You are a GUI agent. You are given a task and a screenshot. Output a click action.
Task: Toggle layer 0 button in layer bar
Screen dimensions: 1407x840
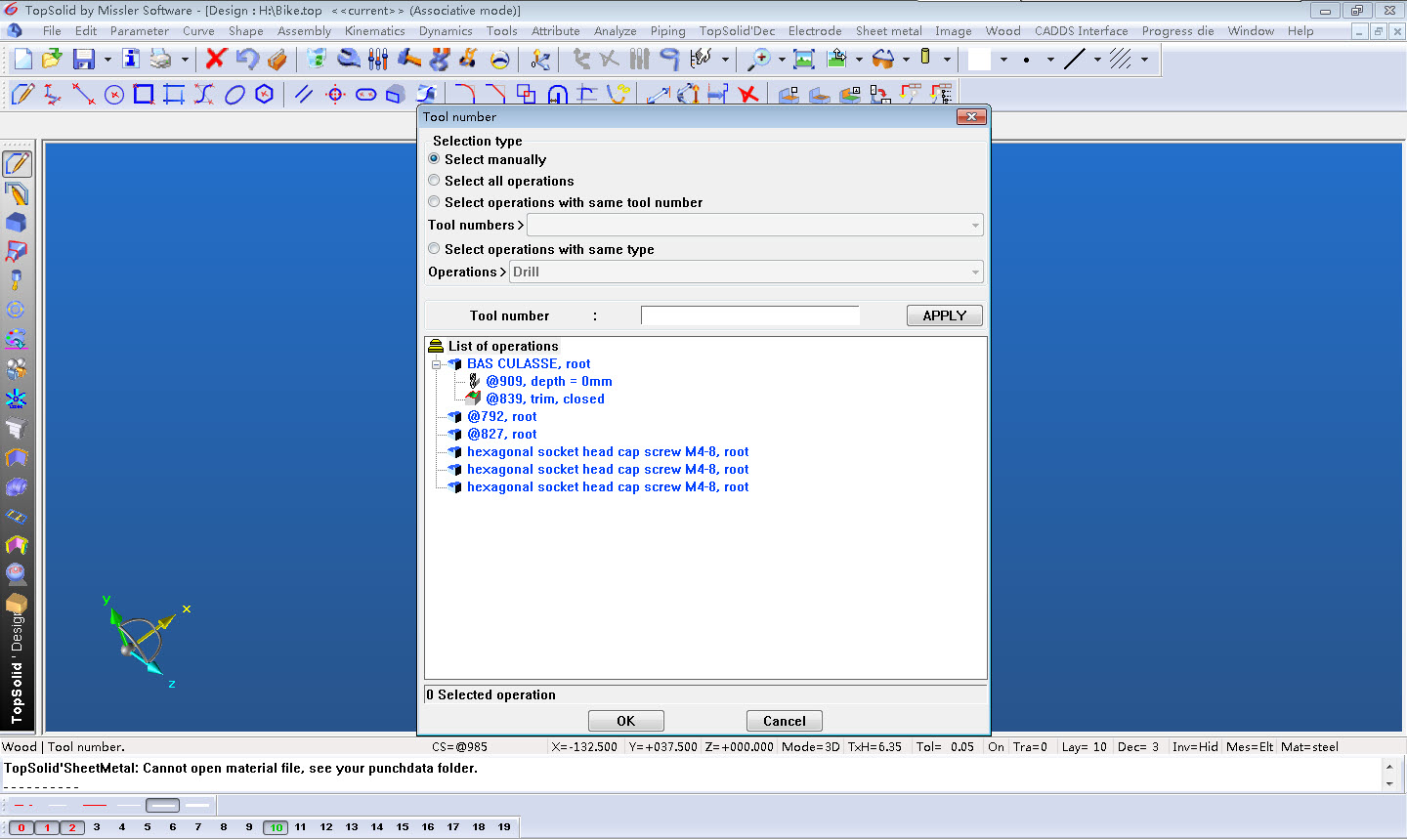tap(21, 827)
